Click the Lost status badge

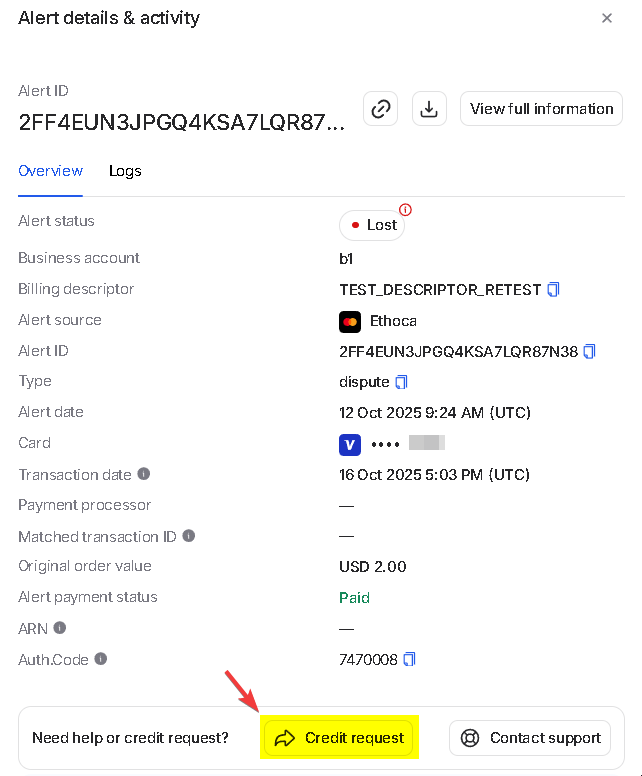(x=372, y=225)
